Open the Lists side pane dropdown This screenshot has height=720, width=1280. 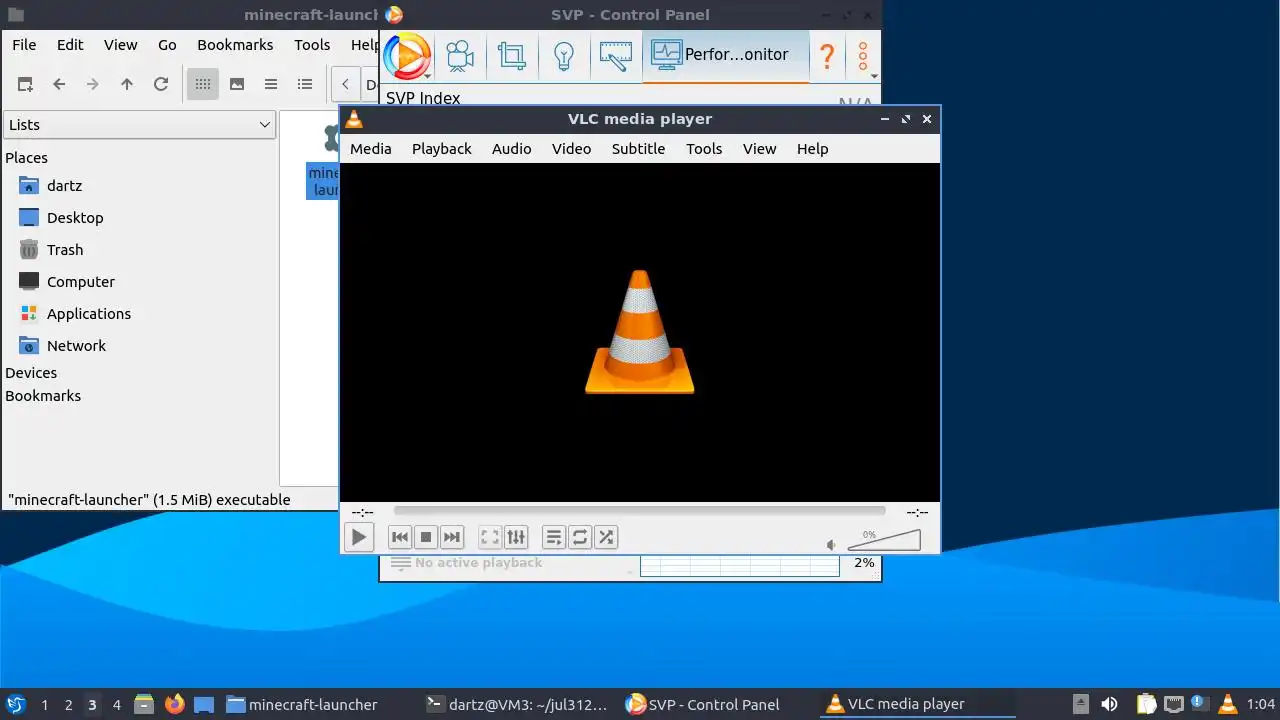click(x=139, y=124)
